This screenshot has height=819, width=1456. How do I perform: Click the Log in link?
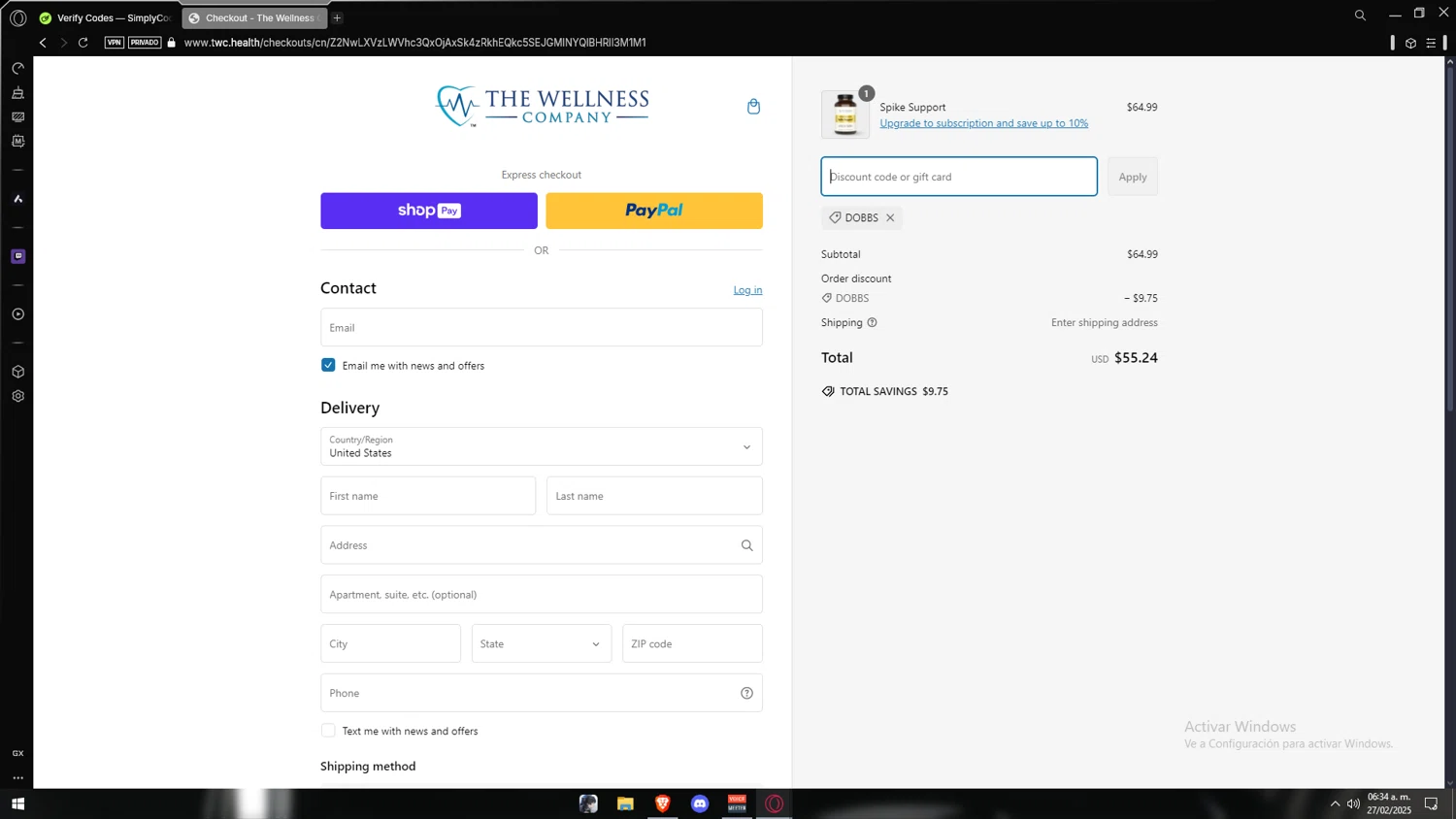click(x=747, y=290)
